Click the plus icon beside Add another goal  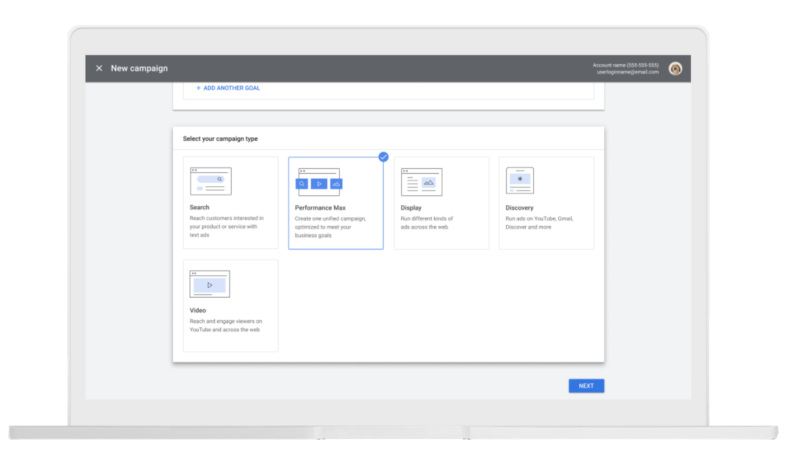[x=198, y=88]
